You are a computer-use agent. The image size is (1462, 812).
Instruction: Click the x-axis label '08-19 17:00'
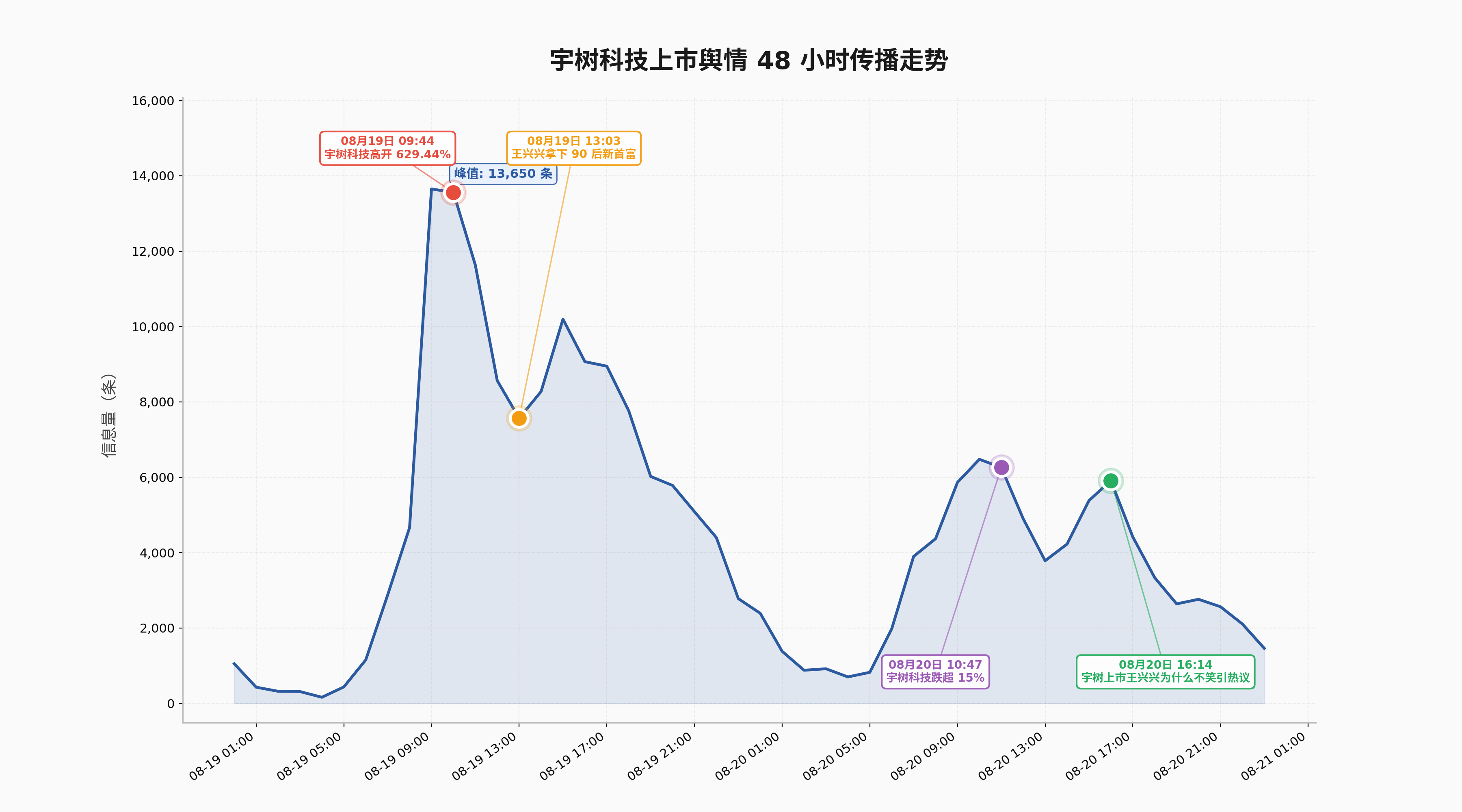click(x=573, y=756)
